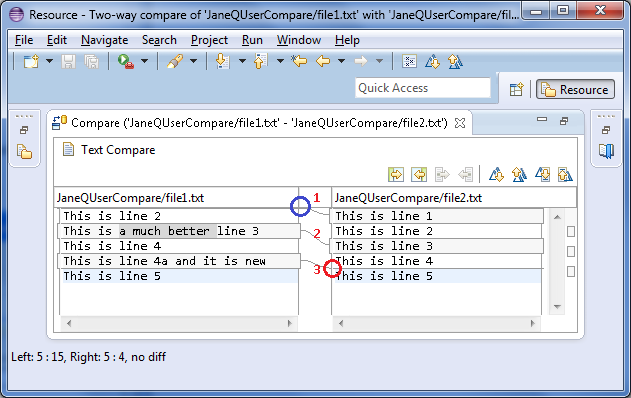
Task: Copy all changes from right to left
Action: [x=419, y=175]
